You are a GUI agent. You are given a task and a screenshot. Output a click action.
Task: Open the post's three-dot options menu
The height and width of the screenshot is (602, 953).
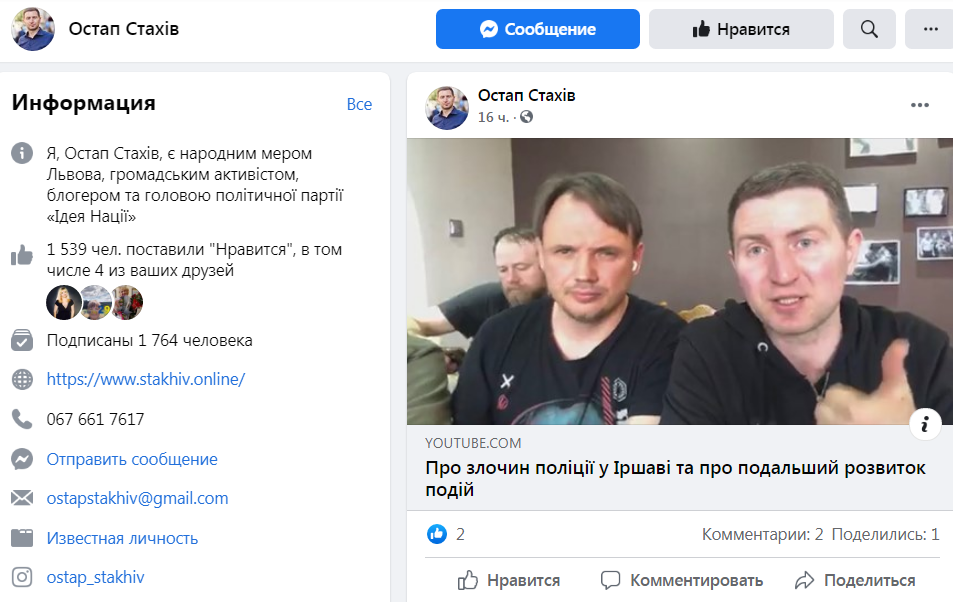coord(920,105)
